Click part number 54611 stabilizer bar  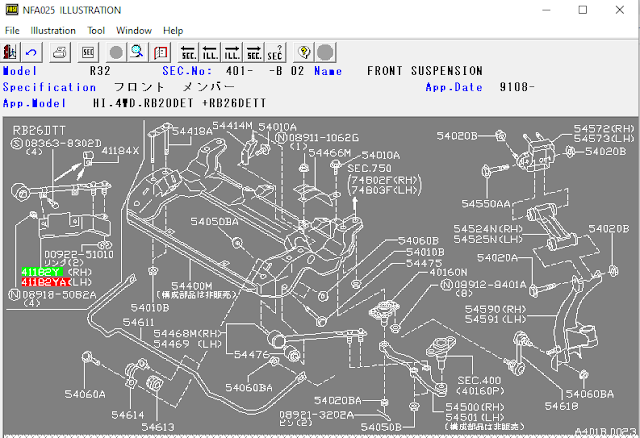point(138,322)
